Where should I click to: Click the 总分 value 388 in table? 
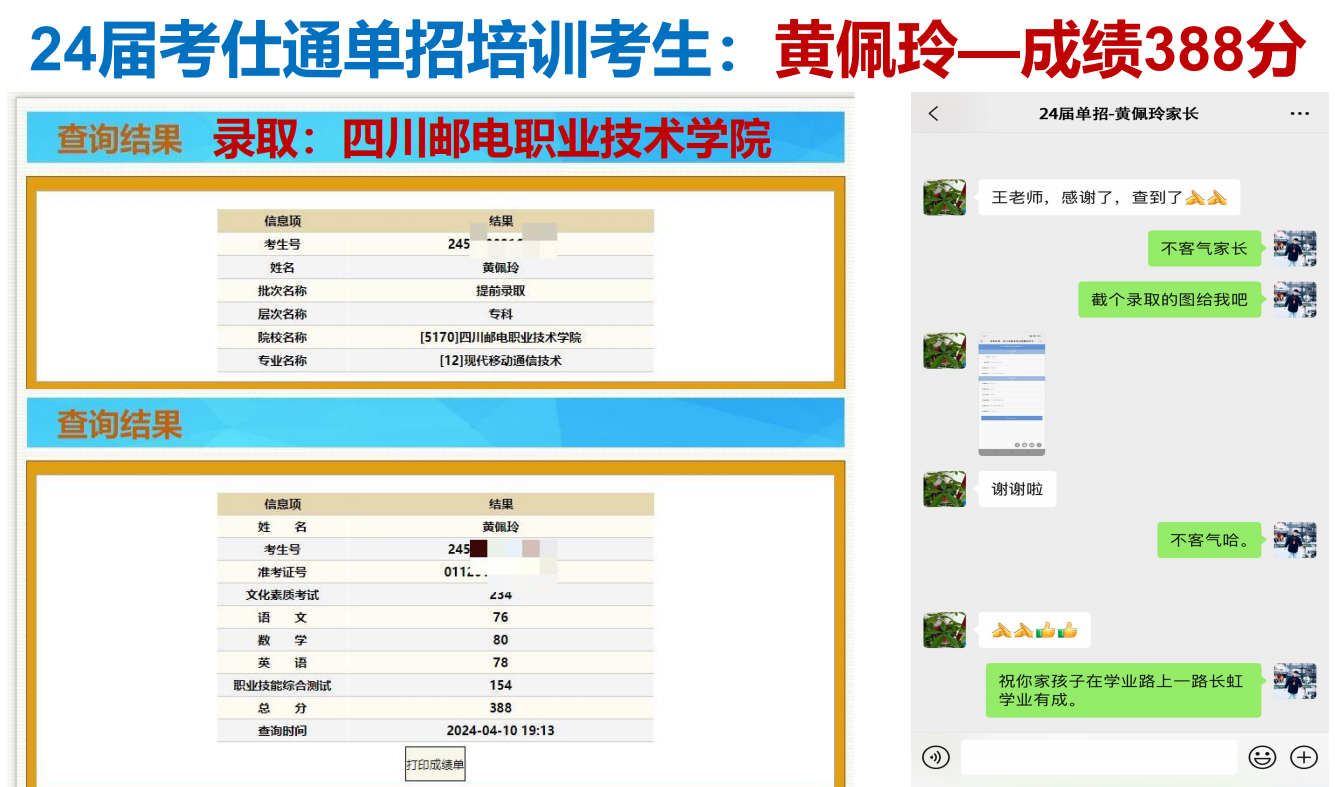click(x=500, y=708)
